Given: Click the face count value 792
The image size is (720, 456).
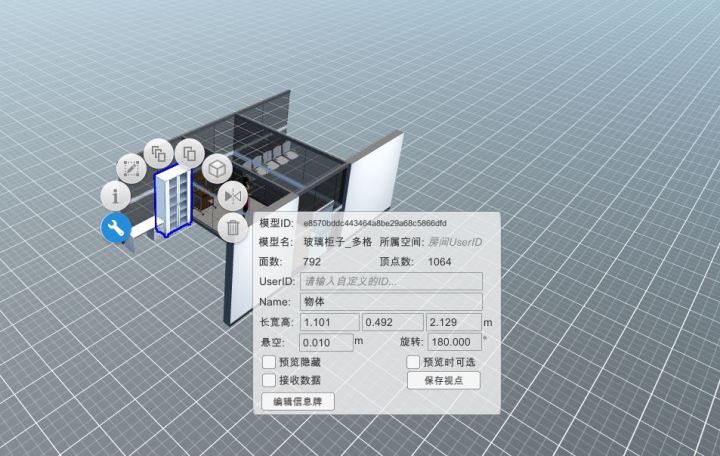Looking at the screenshot, I should 312,262.
